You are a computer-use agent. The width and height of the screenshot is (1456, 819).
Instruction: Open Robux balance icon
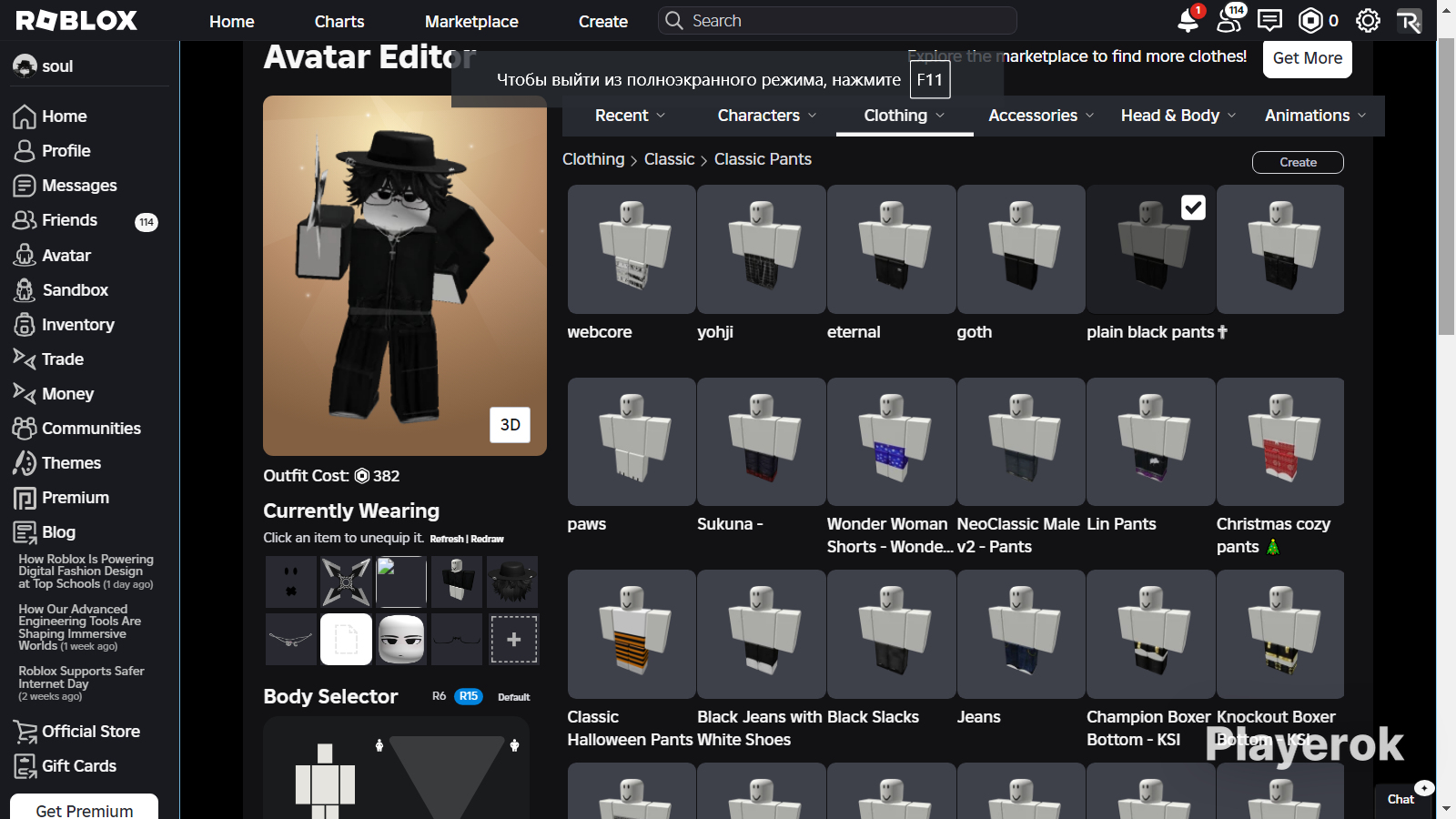click(x=1309, y=20)
